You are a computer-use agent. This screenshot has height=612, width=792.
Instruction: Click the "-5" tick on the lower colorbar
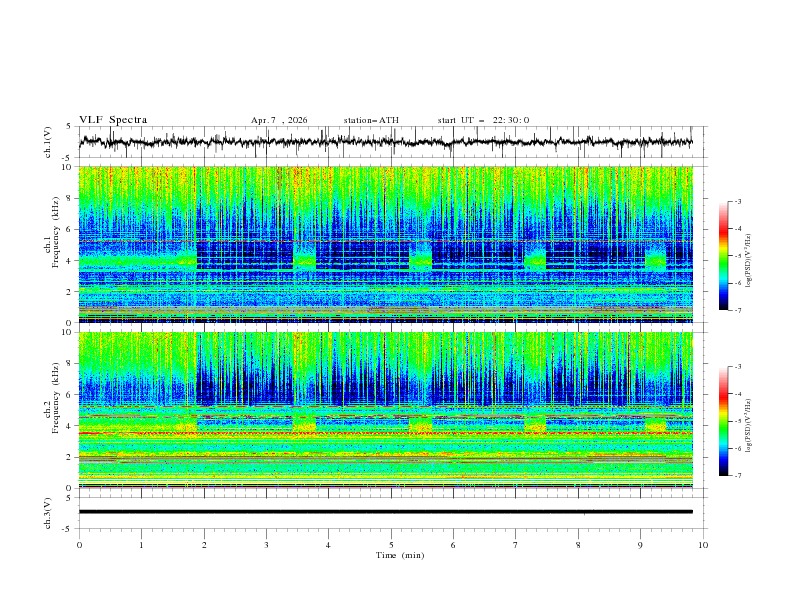click(x=737, y=421)
